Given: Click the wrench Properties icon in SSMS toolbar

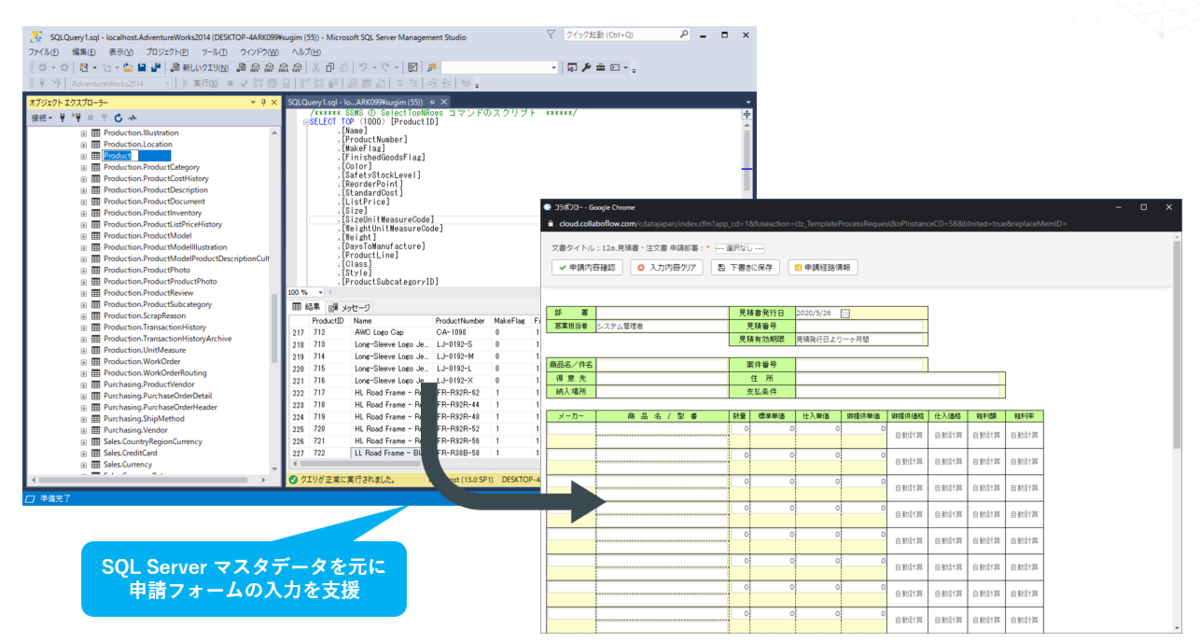Looking at the screenshot, I should tap(587, 68).
